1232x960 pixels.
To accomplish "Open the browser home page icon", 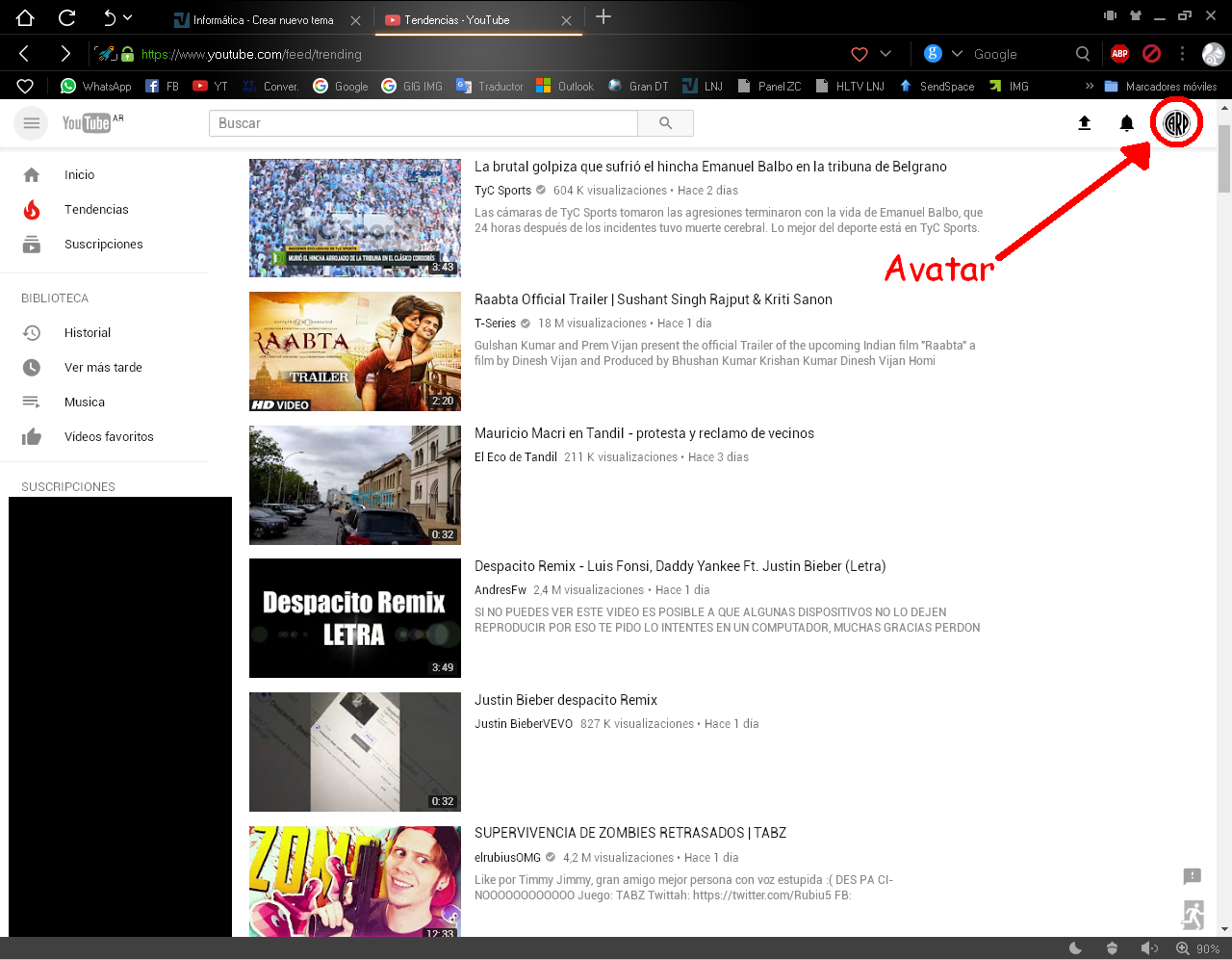I will [25, 17].
